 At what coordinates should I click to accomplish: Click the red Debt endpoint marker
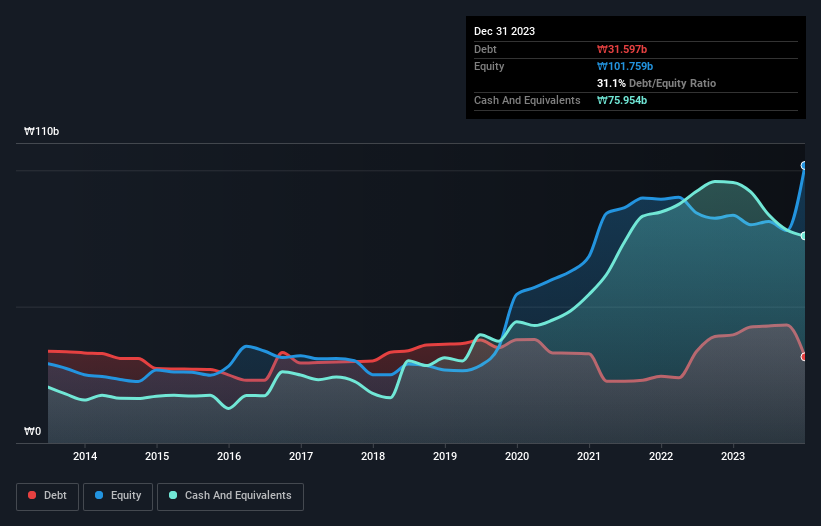coord(804,356)
